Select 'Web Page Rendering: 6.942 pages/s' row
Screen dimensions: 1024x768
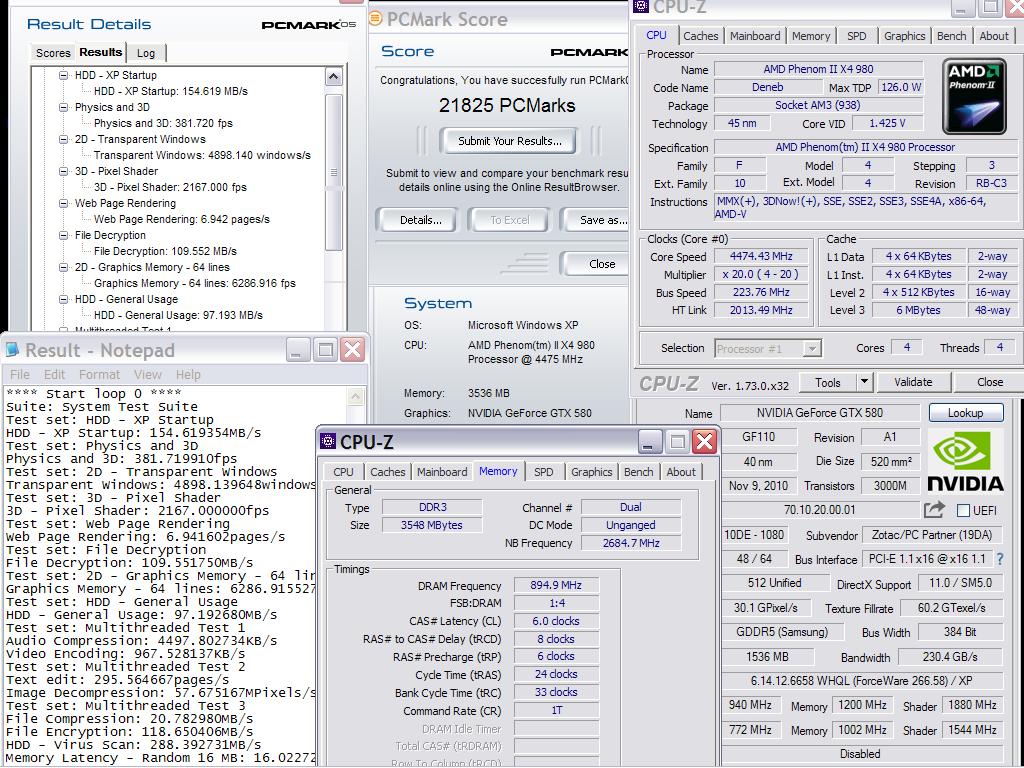pos(182,219)
